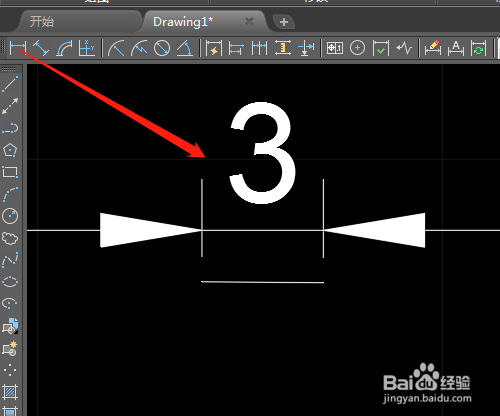Image resolution: width=500 pixels, height=416 pixels.
Task: Choose the Diameter dimension tool
Action: pos(162,48)
